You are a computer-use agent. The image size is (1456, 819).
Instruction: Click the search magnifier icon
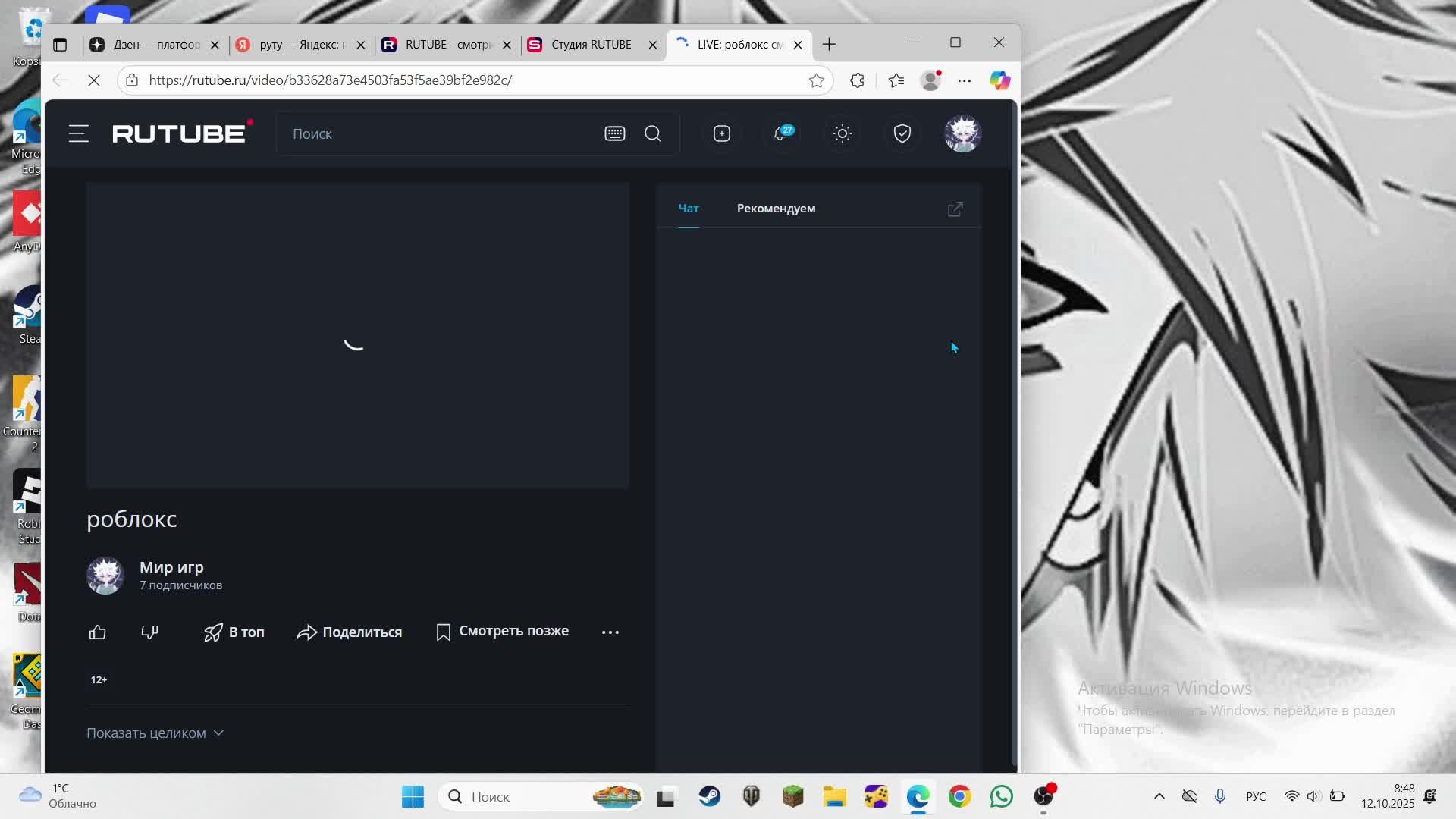click(x=653, y=134)
